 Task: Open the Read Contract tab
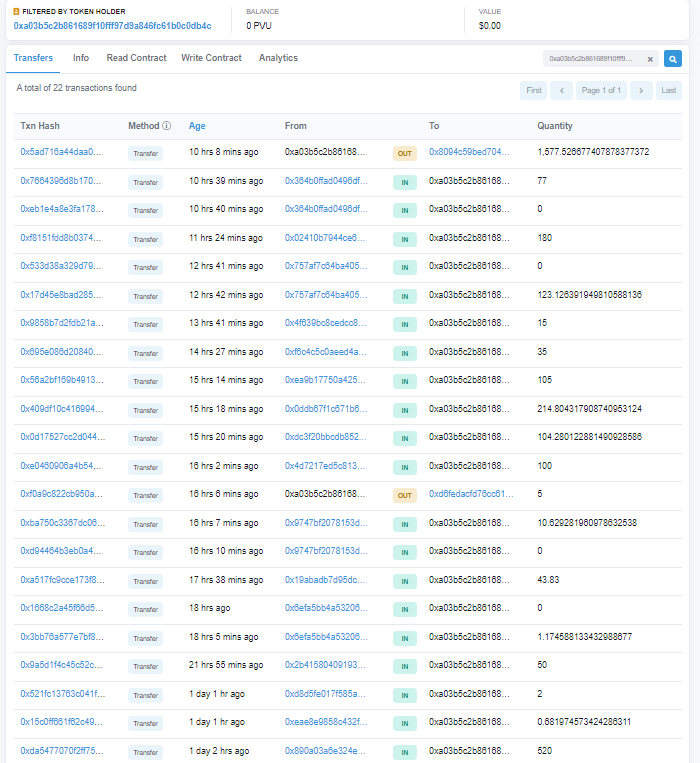(136, 58)
